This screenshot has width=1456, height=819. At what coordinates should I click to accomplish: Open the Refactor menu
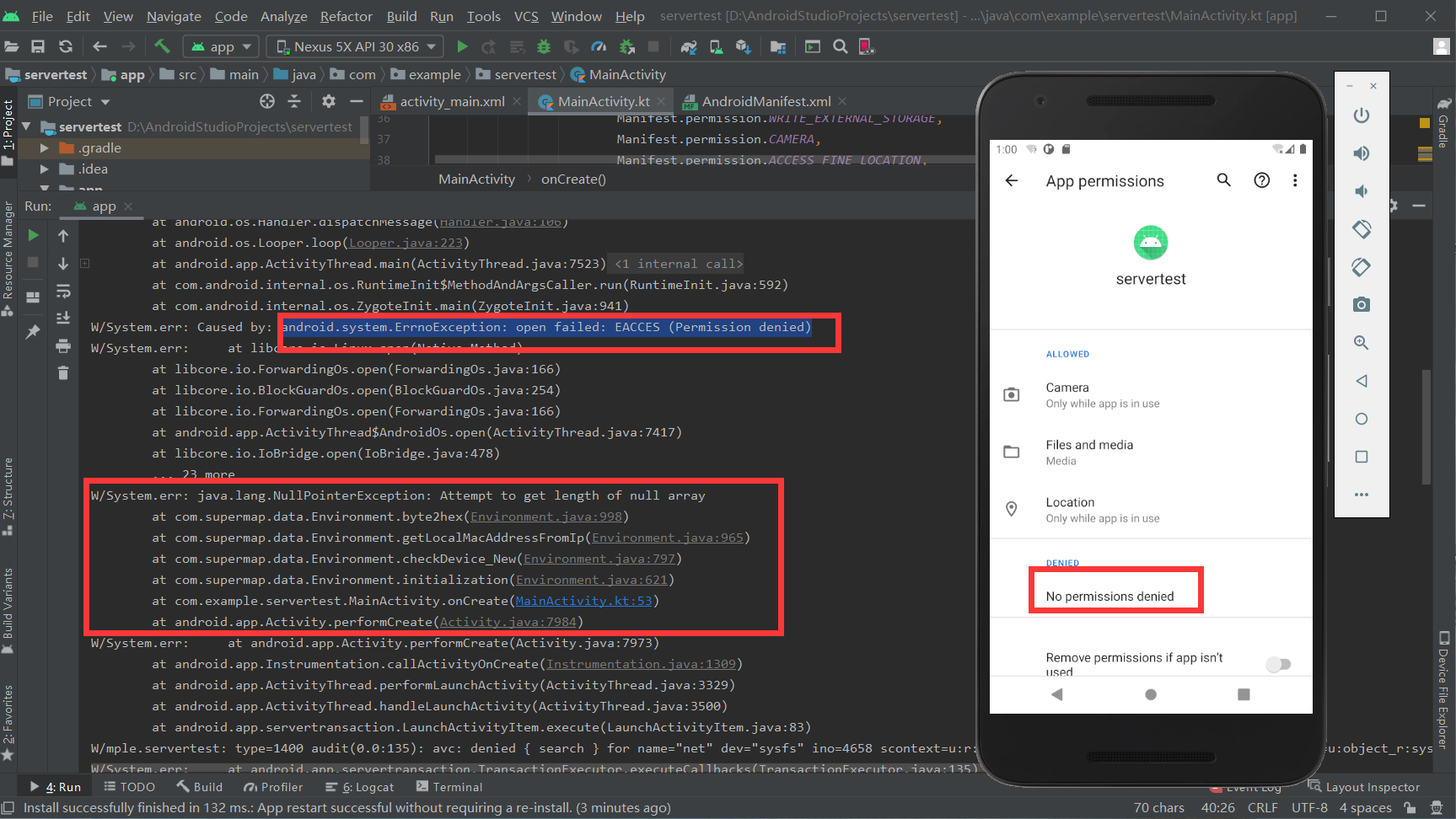pos(346,16)
